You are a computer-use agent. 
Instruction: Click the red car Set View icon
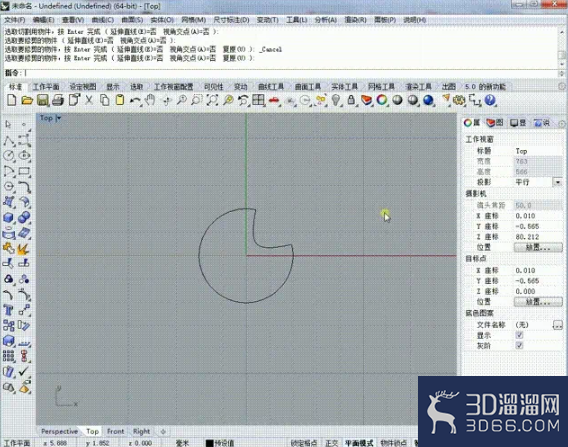[x=274, y=101]
